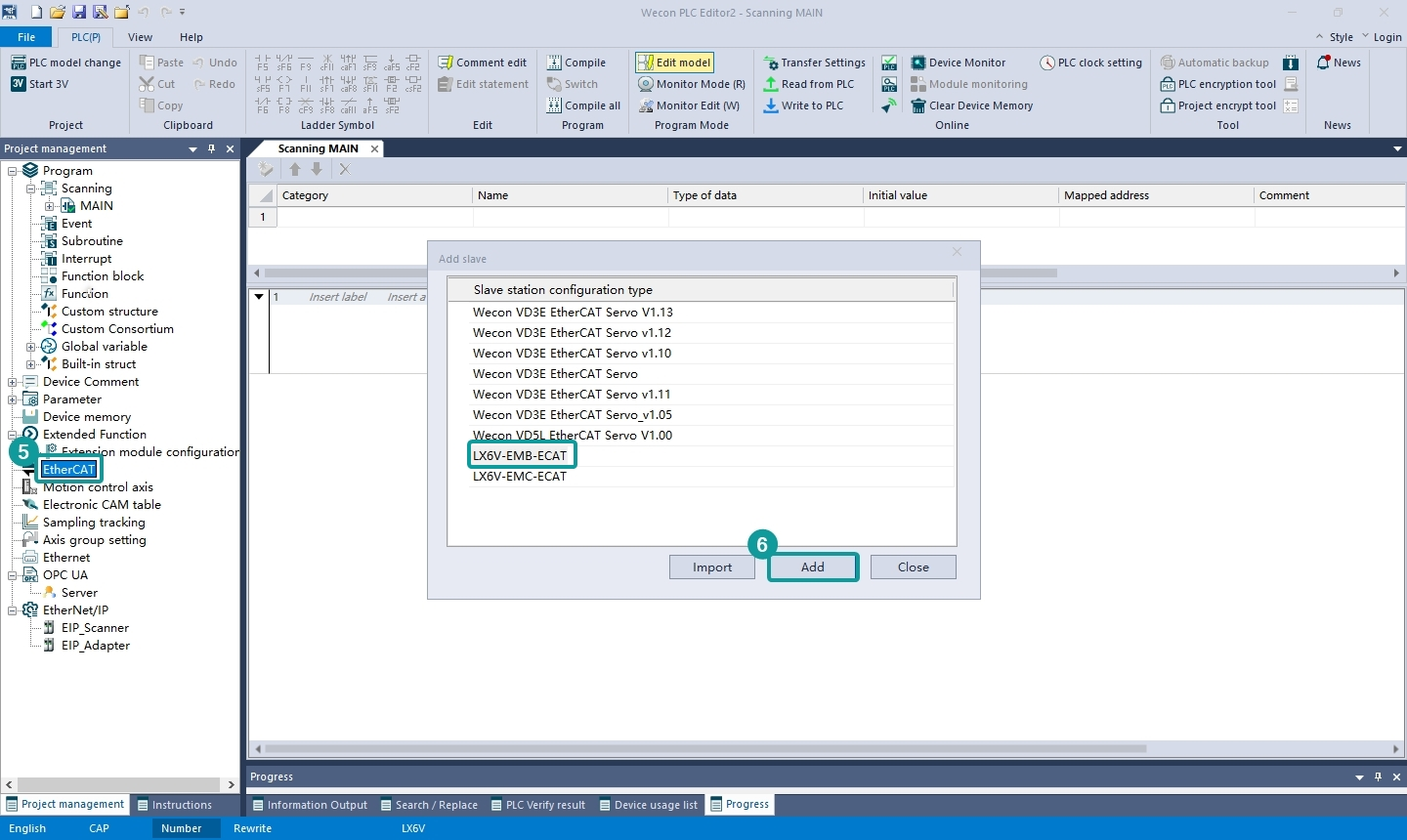
Task: Click Add button in Add slave dialog
Action: pos(813,567)
